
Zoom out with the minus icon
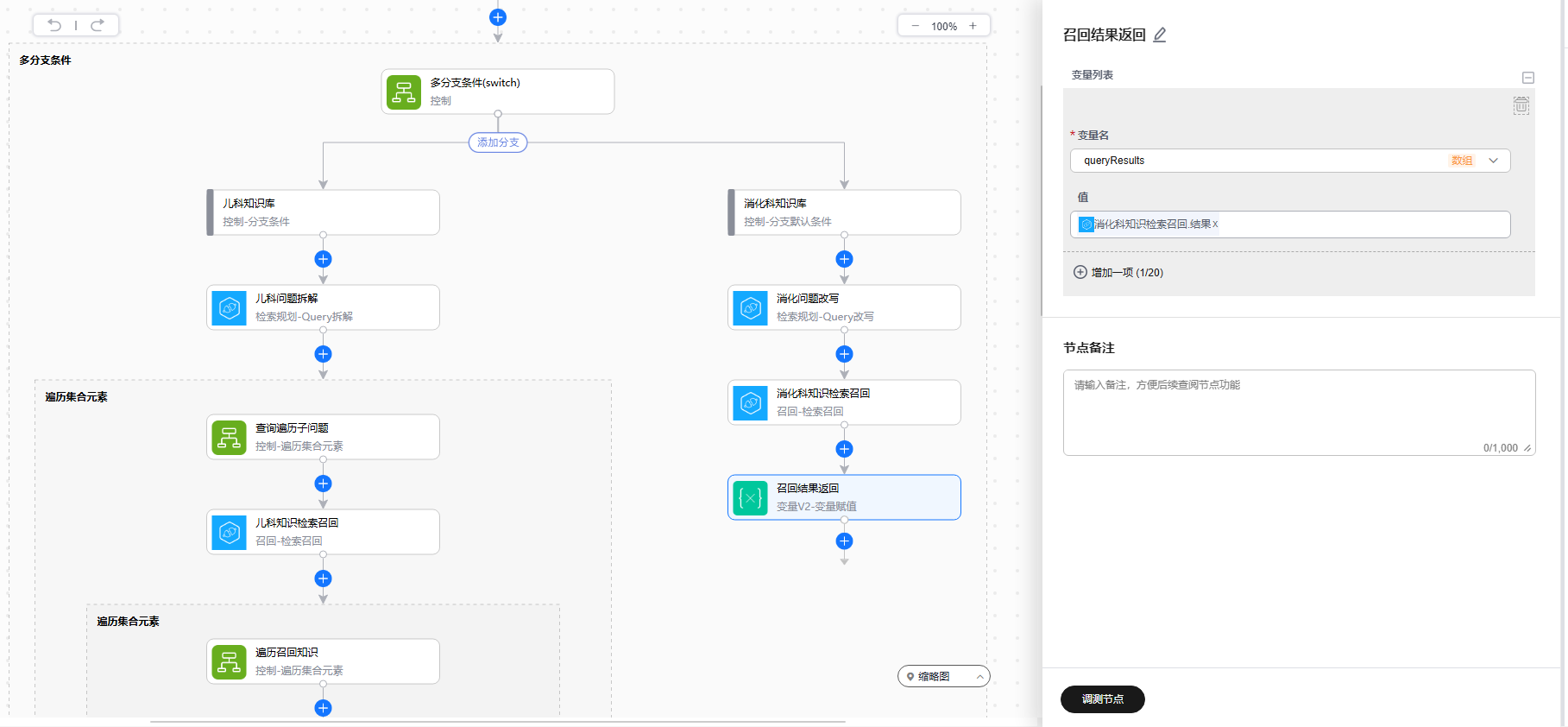point(915,26)
